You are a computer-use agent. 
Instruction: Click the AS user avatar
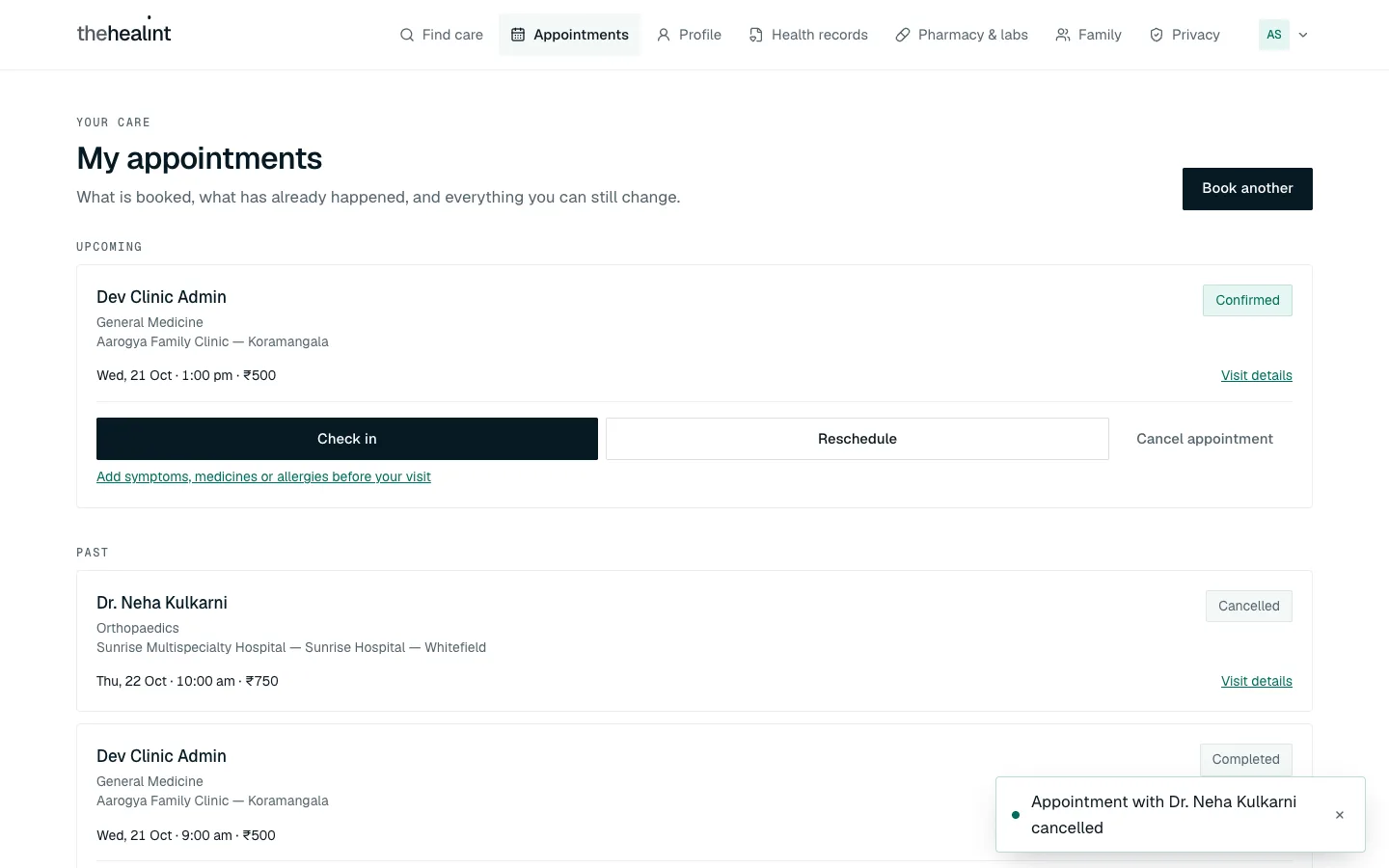[x=1274, y=35]
